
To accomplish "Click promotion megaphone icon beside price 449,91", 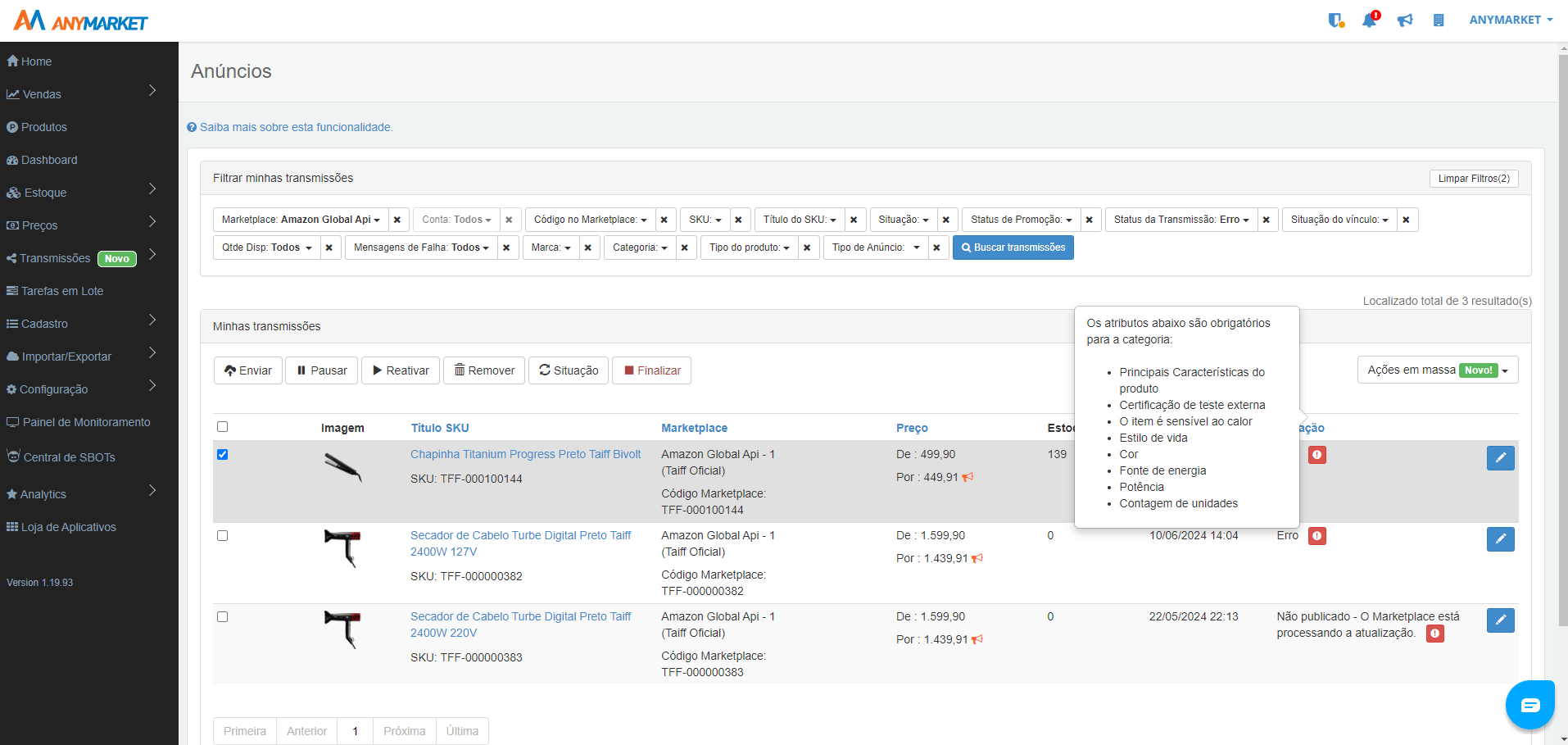I will coord(968,477).
